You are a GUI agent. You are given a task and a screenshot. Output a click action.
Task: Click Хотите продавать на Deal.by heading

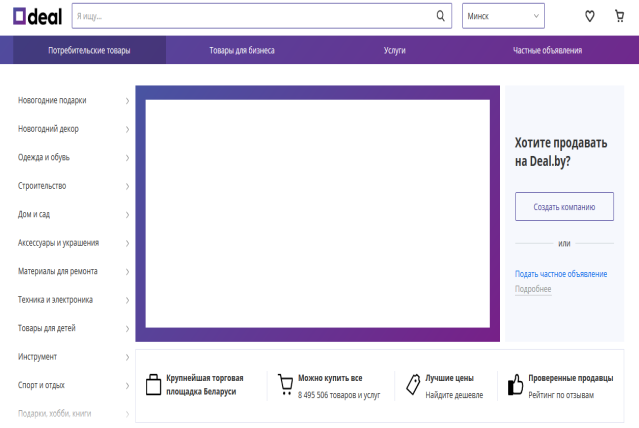(561, 152)
